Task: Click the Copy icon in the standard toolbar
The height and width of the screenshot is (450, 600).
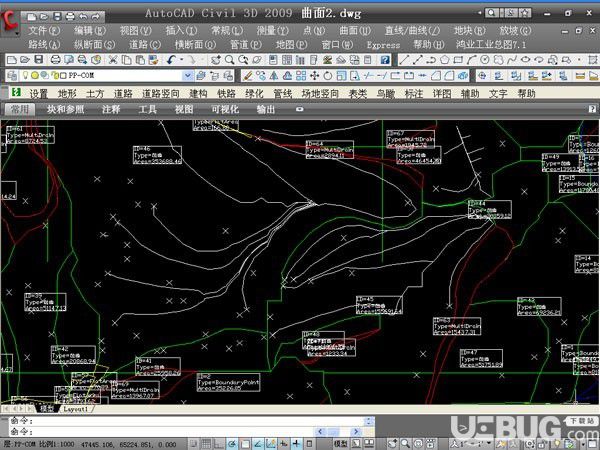Action: 126,60
